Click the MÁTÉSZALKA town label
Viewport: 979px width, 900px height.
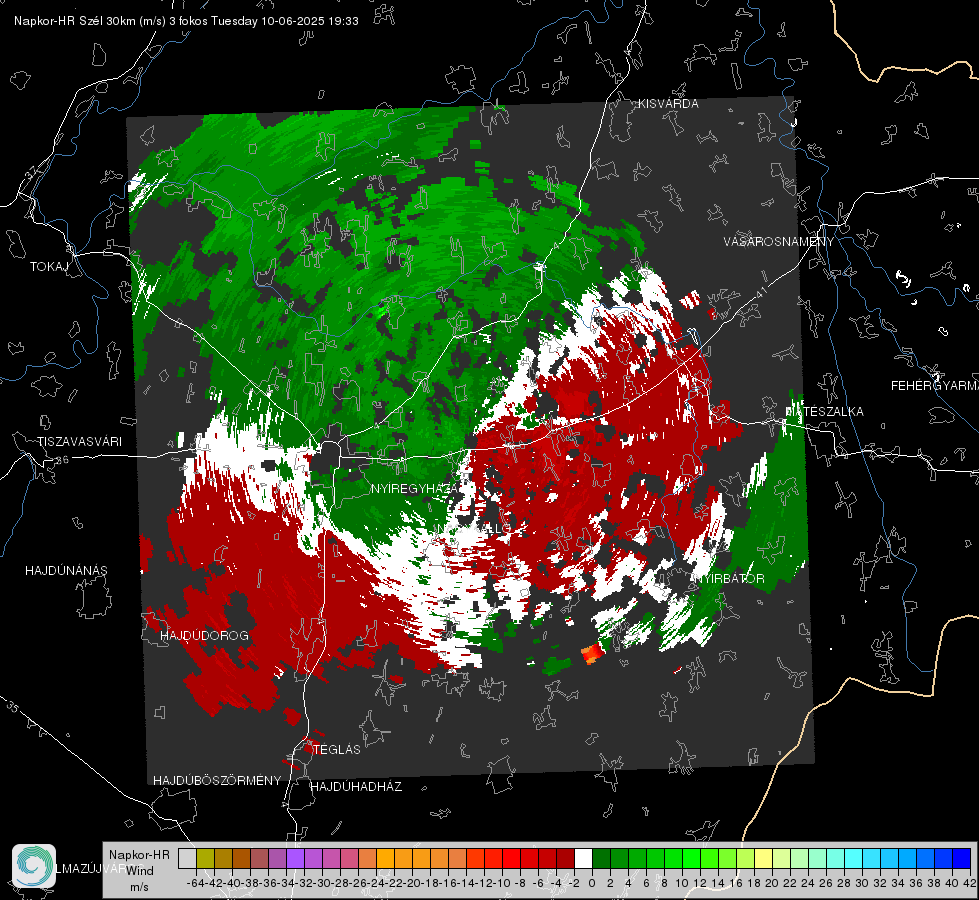(x=824, y=412)
